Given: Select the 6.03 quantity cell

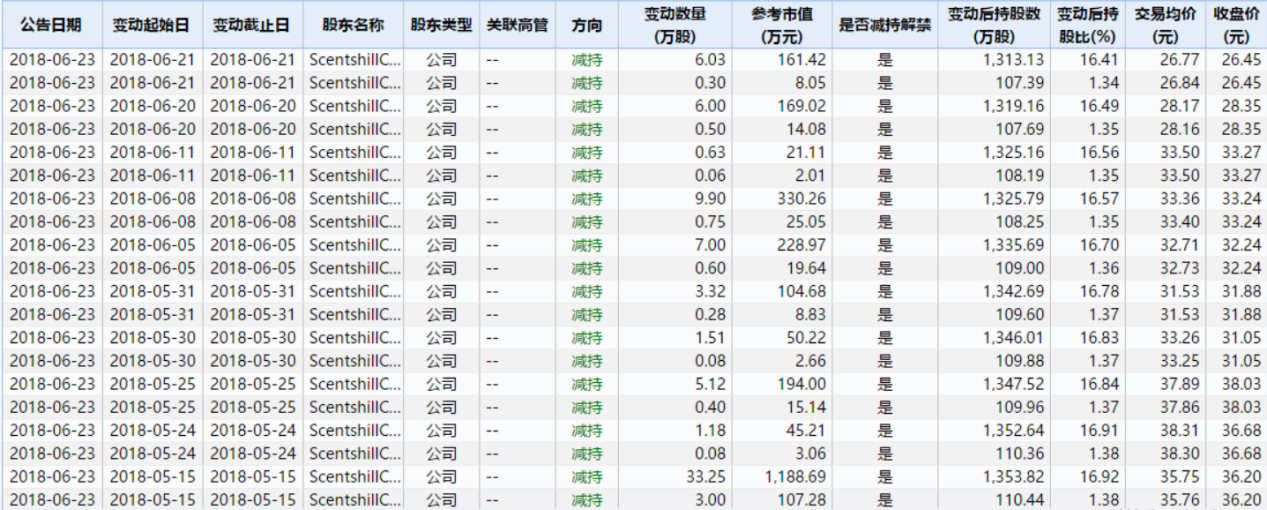Looking at the screenshot, I should 675,59.
